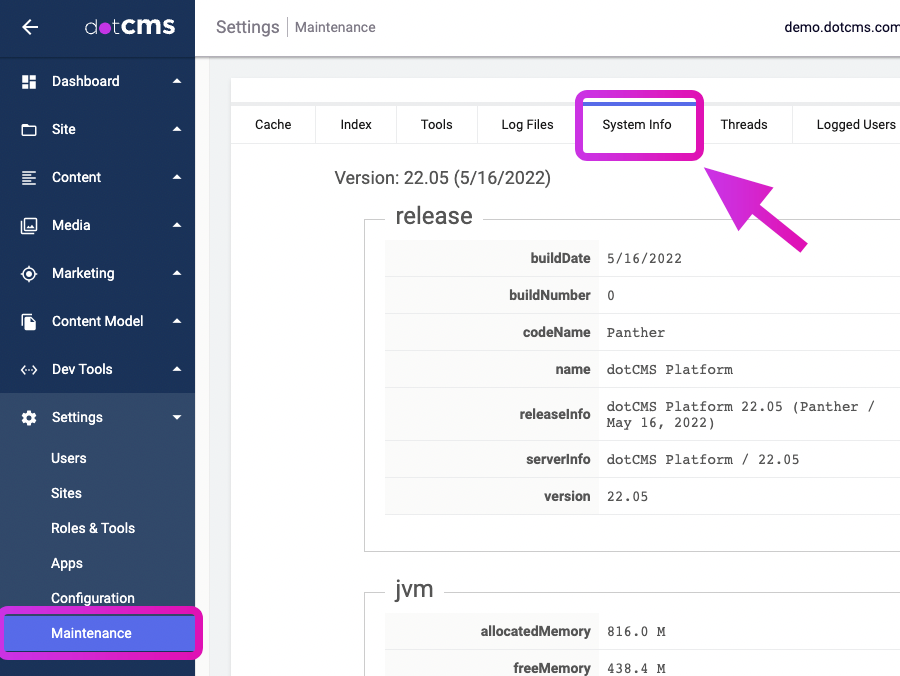
Task: Expand the Dev Tools section arrow
Action: tap(177, 370)
